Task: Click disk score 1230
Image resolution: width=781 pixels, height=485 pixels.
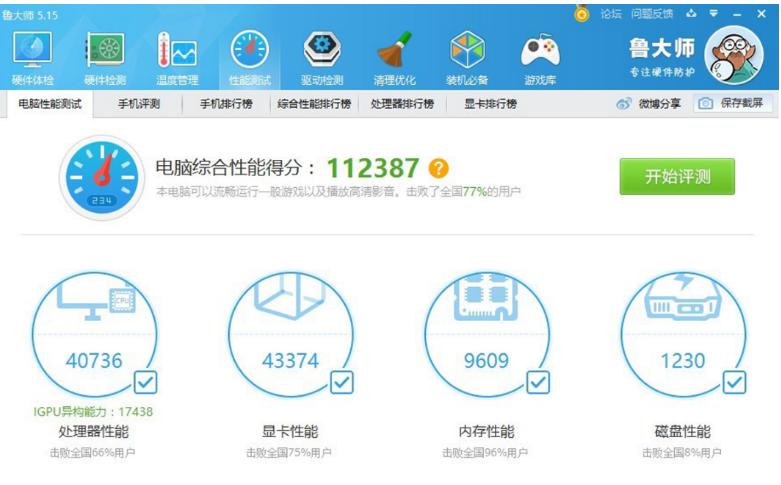Action: point(682,361)
